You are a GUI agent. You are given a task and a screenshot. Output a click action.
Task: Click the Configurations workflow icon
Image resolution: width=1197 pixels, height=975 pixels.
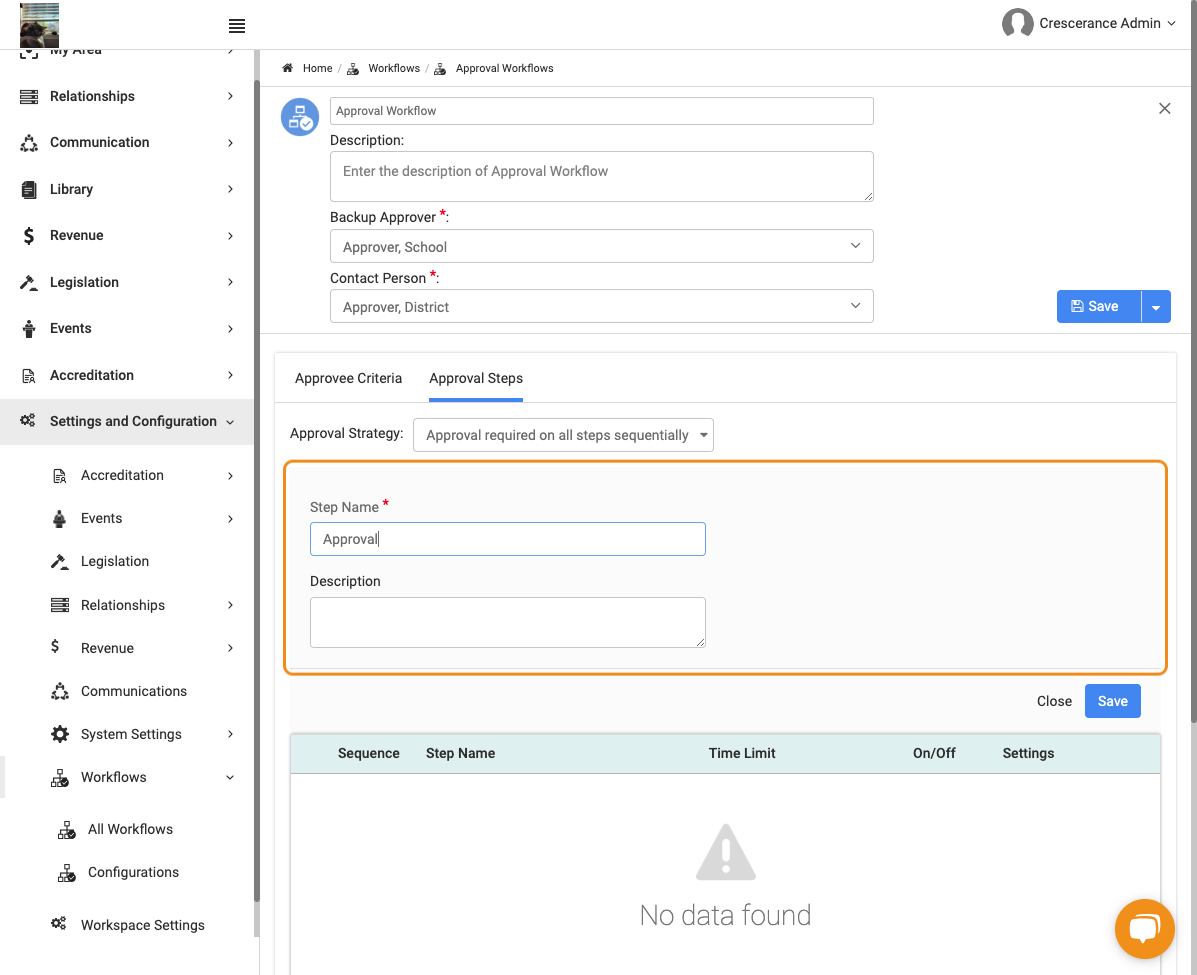pos(66,873)
